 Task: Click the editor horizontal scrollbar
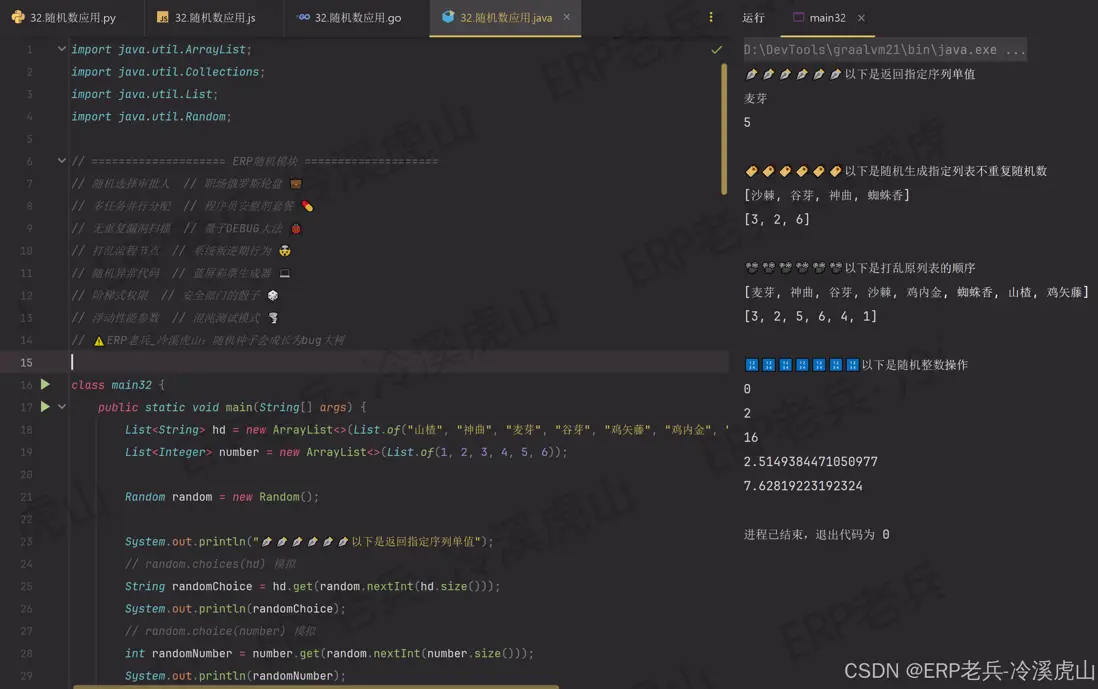pos(316,686)
